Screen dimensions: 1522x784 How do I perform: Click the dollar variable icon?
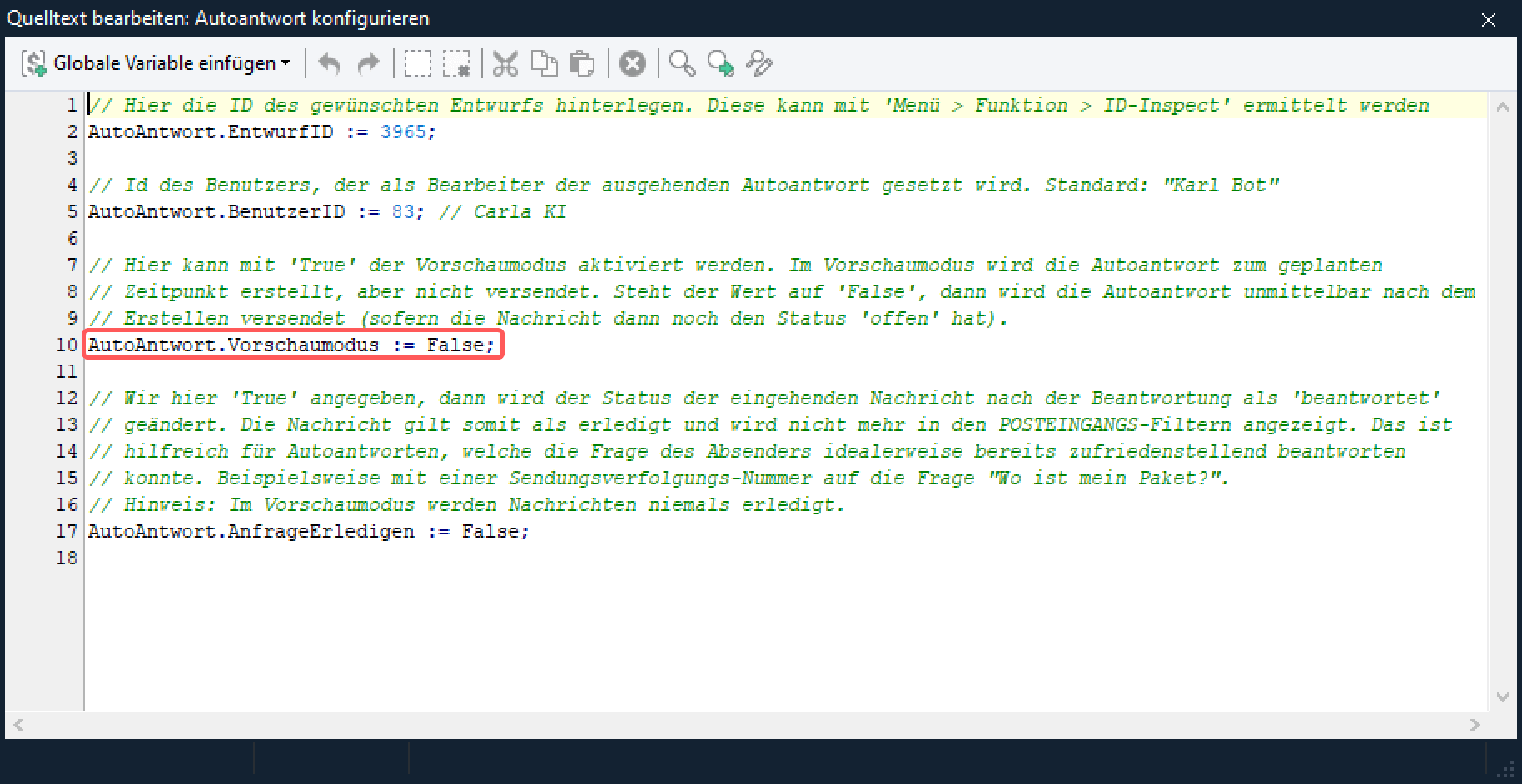coord(34,64)
